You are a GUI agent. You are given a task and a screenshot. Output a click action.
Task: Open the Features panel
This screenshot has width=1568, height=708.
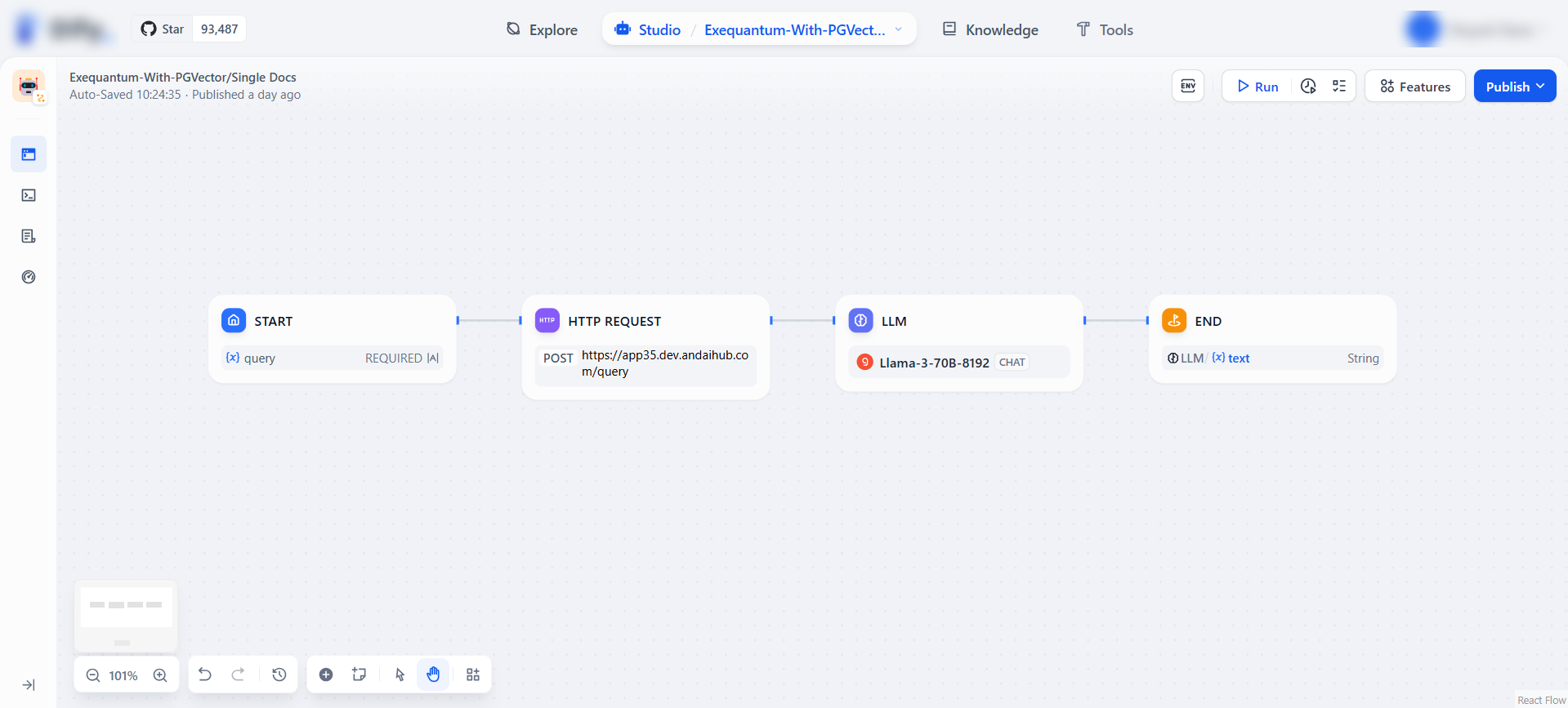(1414, 87)
